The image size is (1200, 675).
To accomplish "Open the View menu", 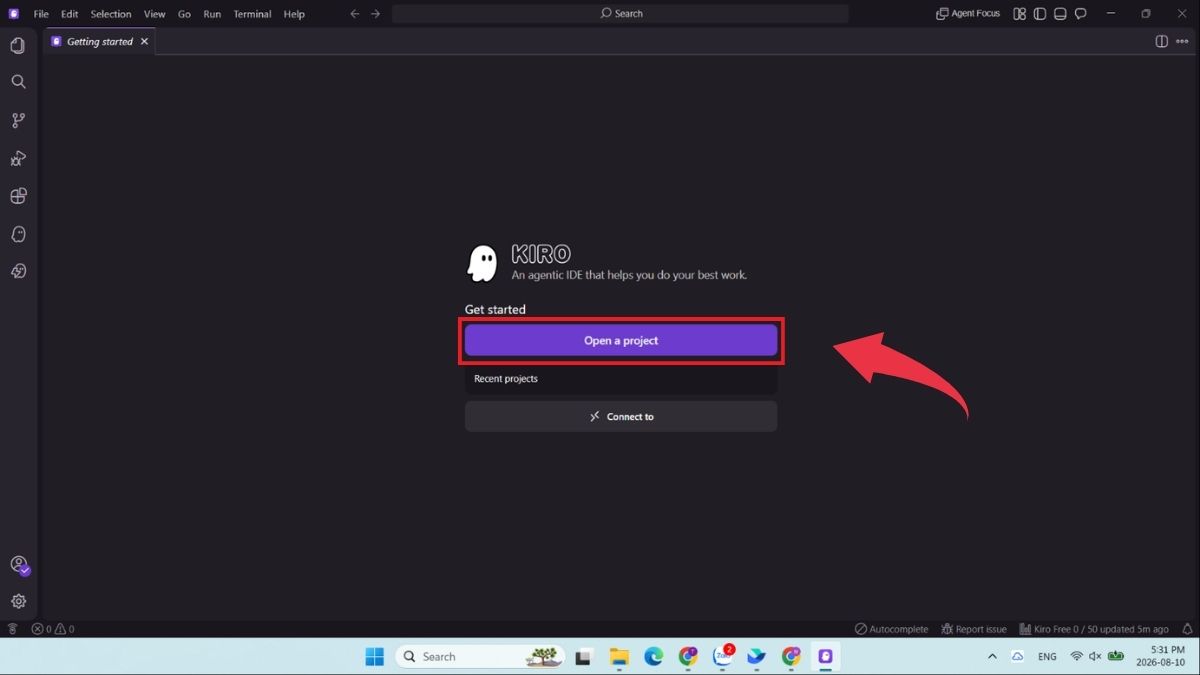I will coord(154,14).
